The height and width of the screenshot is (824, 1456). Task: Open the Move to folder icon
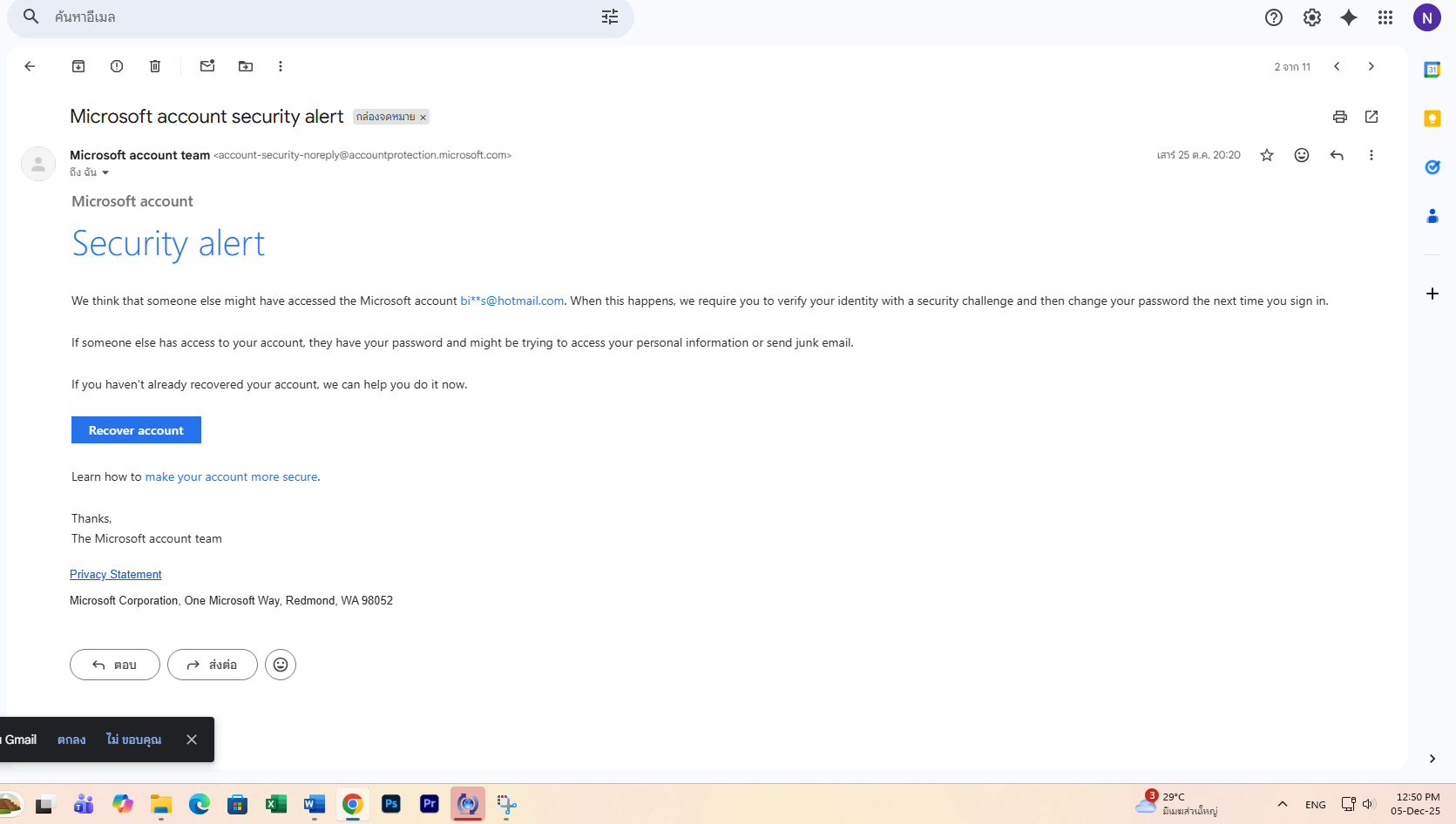click(246, 66)
